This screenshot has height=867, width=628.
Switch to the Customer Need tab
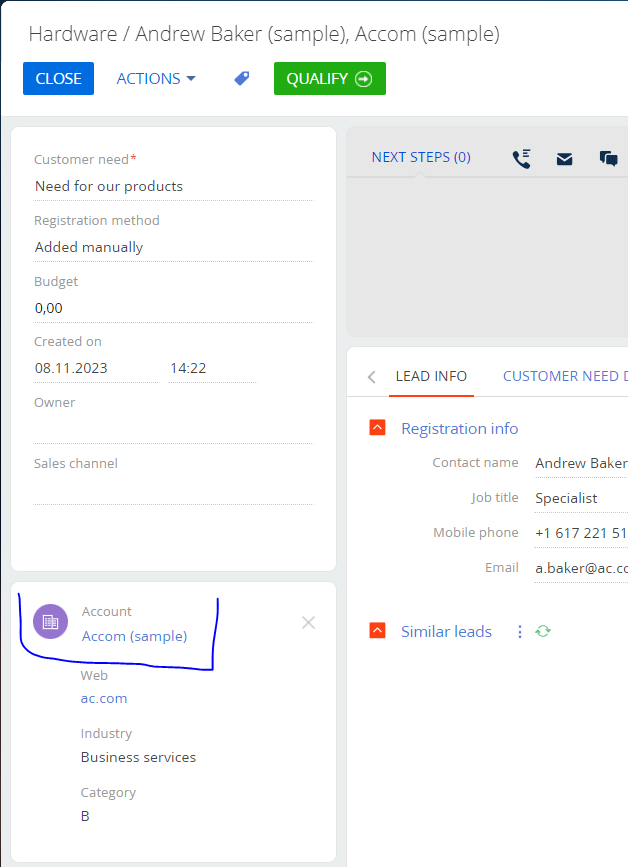pos(565,376)
